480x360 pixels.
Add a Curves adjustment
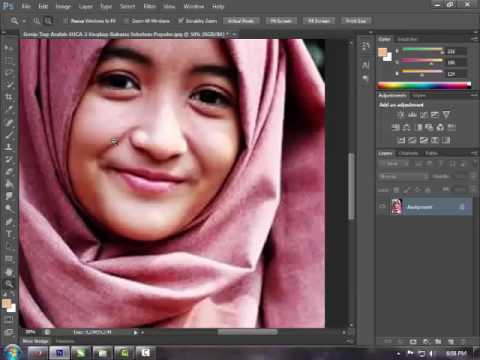pyautogui.click(x=424, y=115)
